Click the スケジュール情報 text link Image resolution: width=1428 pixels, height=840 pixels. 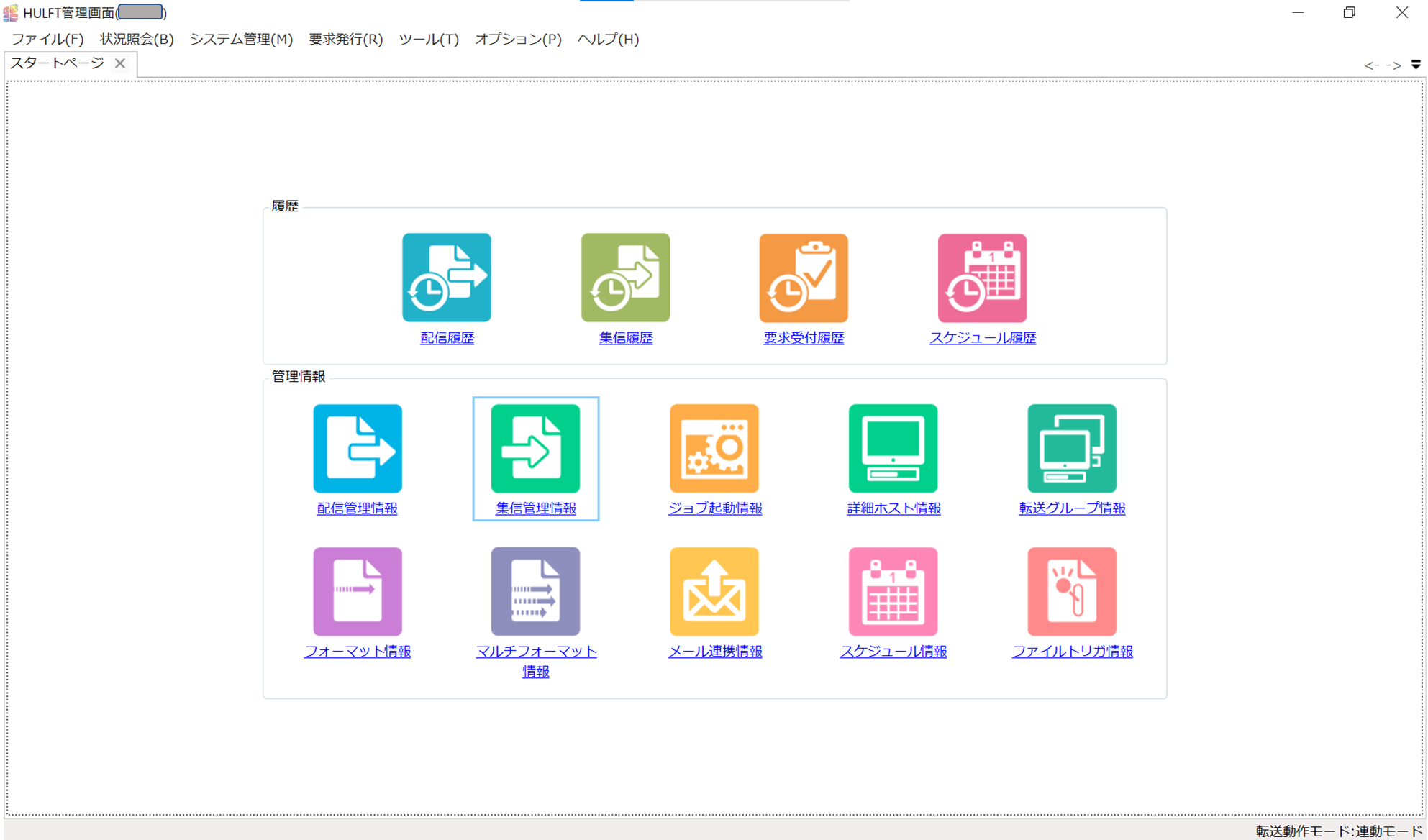893,652
